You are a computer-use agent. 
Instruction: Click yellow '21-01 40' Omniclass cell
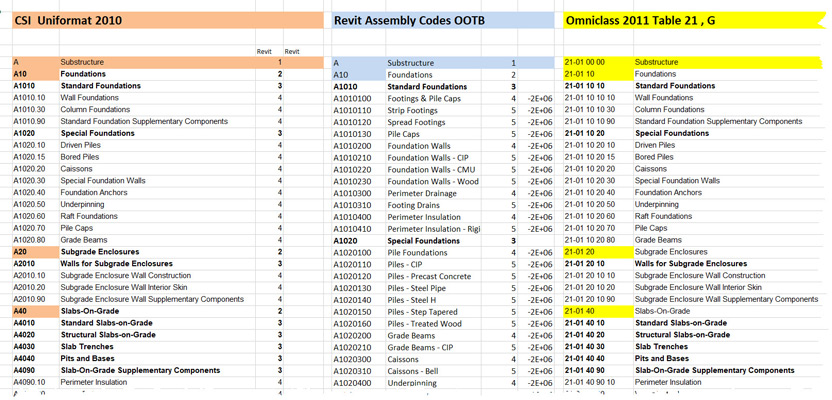pos(599,311)
